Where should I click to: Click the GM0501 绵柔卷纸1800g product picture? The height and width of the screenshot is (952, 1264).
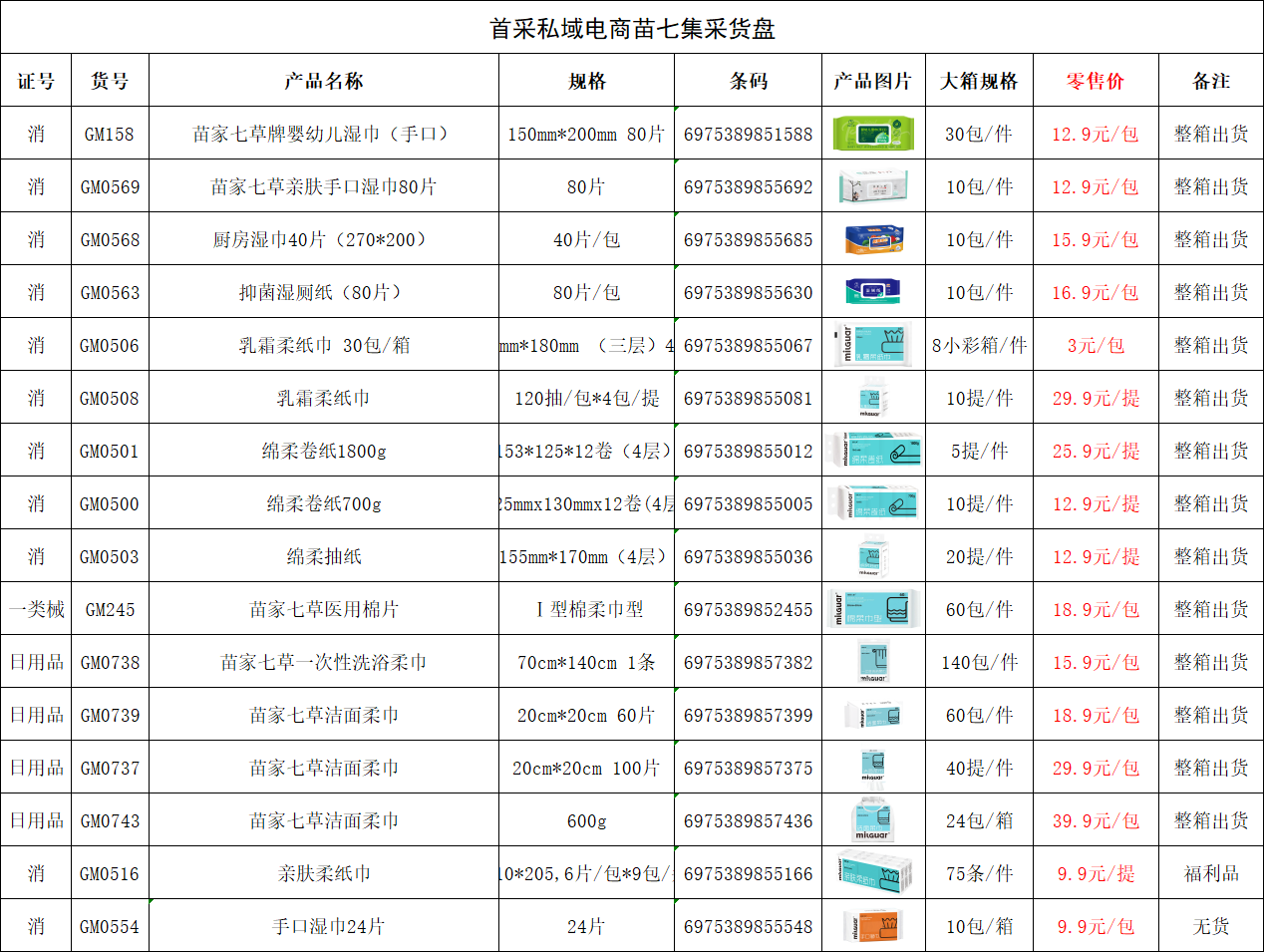[873, 451]
